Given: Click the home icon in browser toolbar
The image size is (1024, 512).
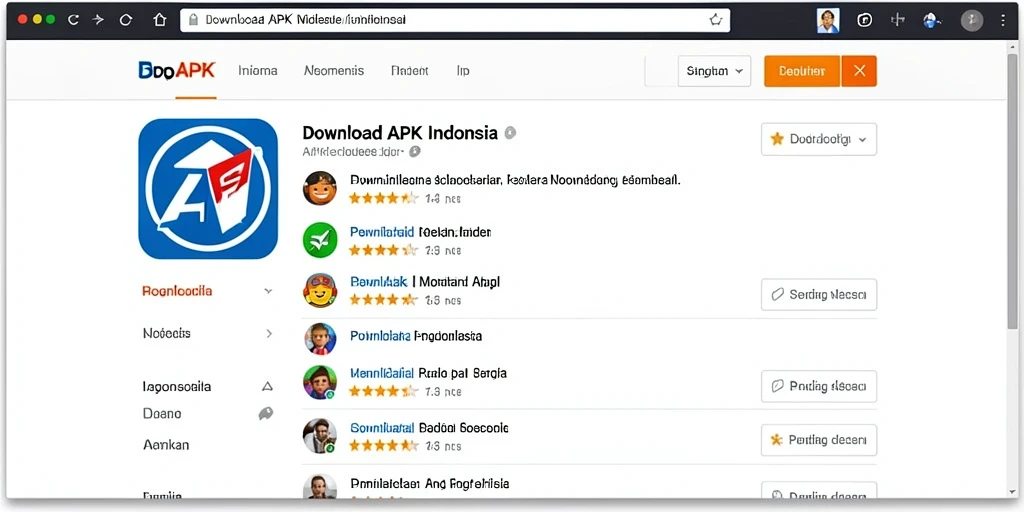Looking at the screenshot, I should click(159, 20).
